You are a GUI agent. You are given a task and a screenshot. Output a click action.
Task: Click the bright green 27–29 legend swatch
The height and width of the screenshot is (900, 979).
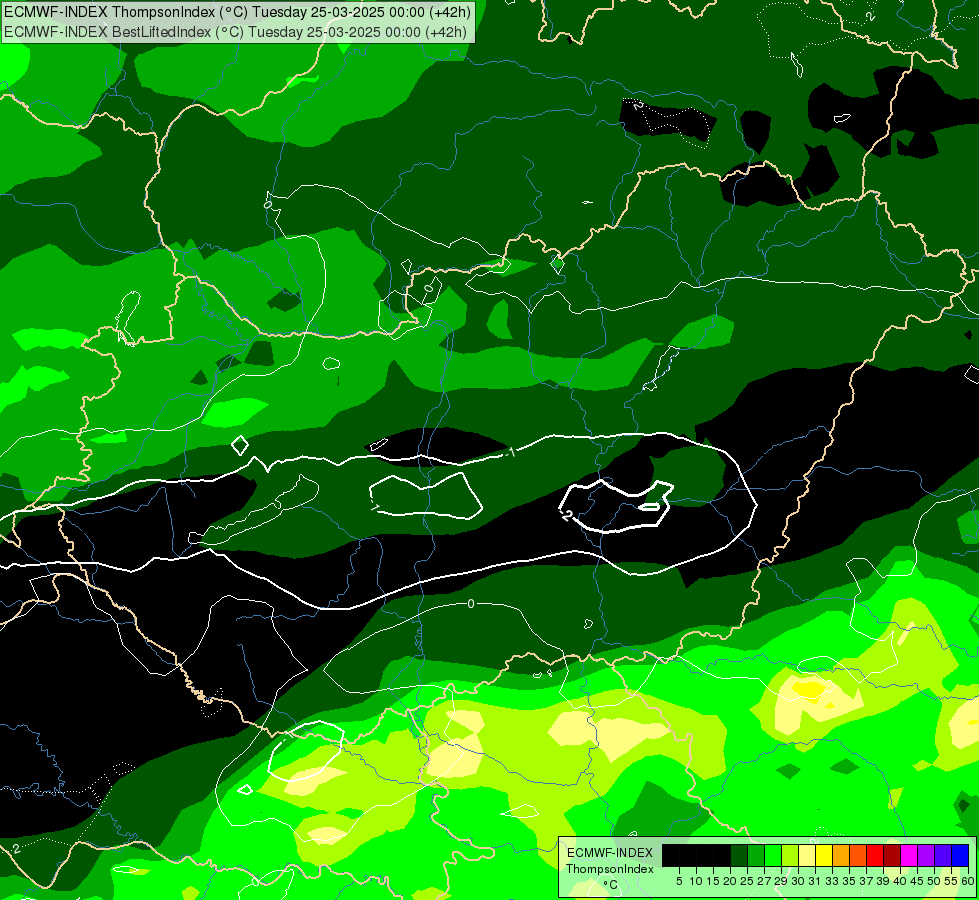pos(773,855)
